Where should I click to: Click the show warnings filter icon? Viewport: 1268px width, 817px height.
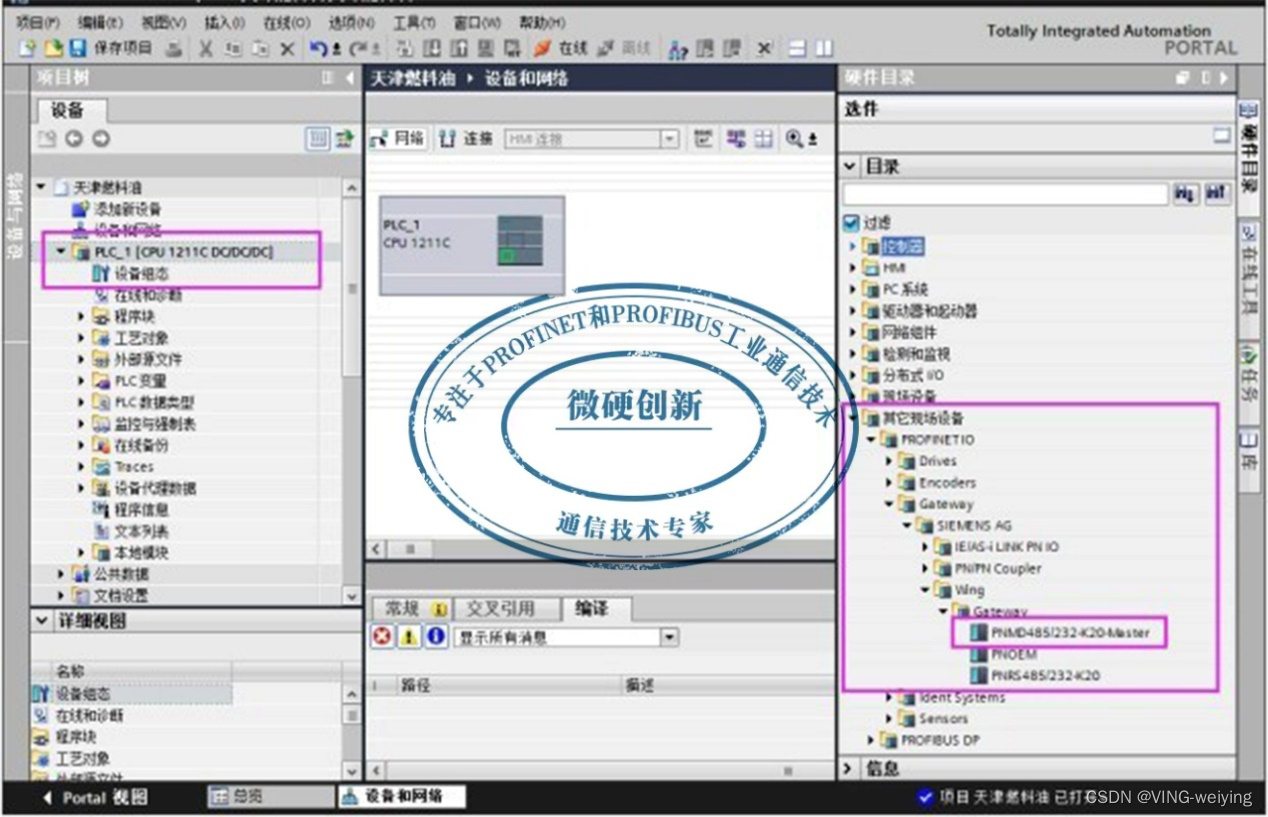(x=409, y=637)
